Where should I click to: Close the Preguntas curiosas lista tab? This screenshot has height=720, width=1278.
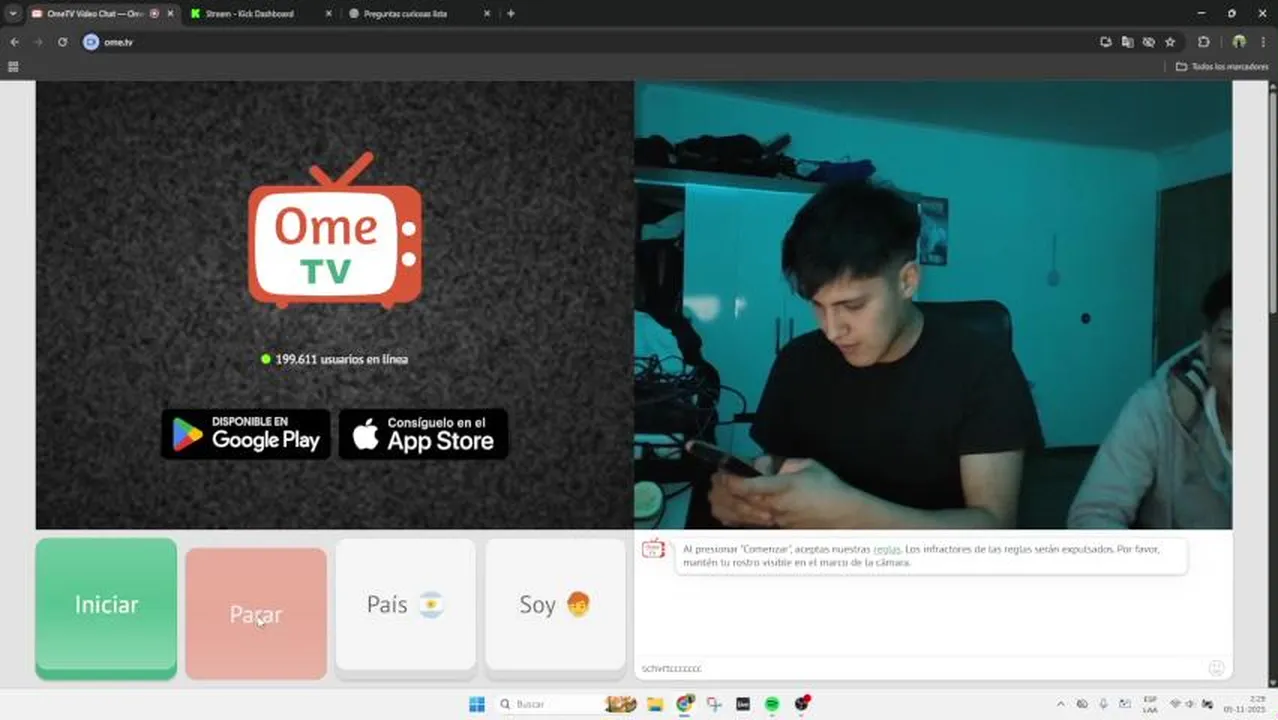tap(487, 14)
